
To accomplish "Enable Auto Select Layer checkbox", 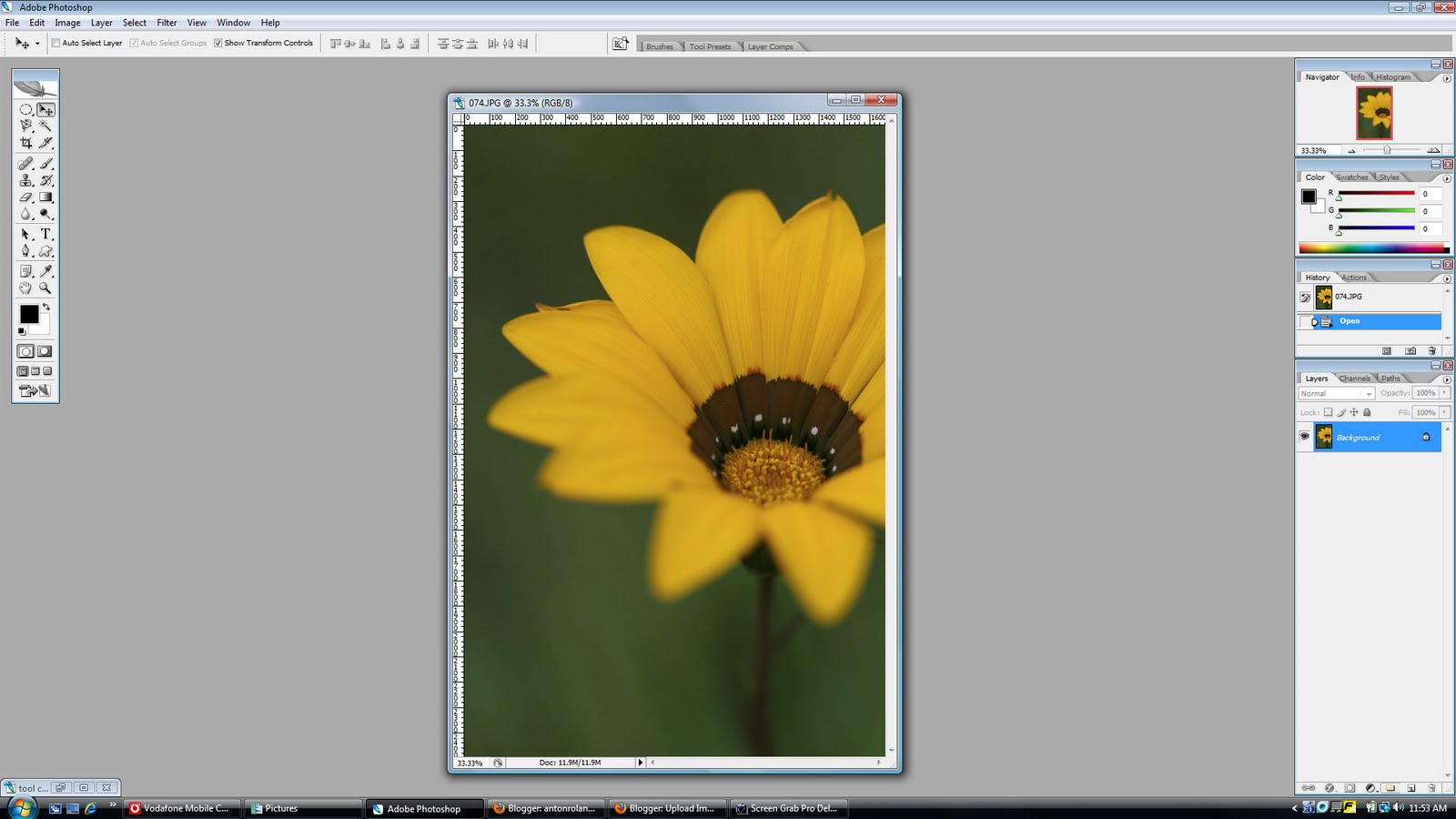I will click(56, 43).
